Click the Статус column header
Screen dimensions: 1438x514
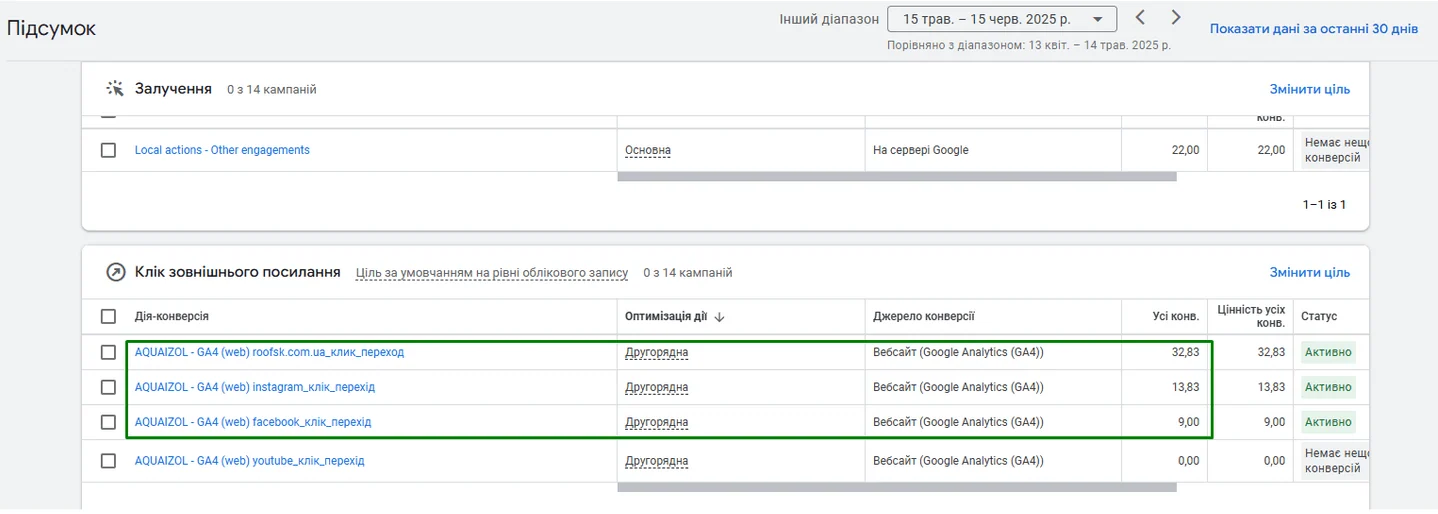(1319, 317)
